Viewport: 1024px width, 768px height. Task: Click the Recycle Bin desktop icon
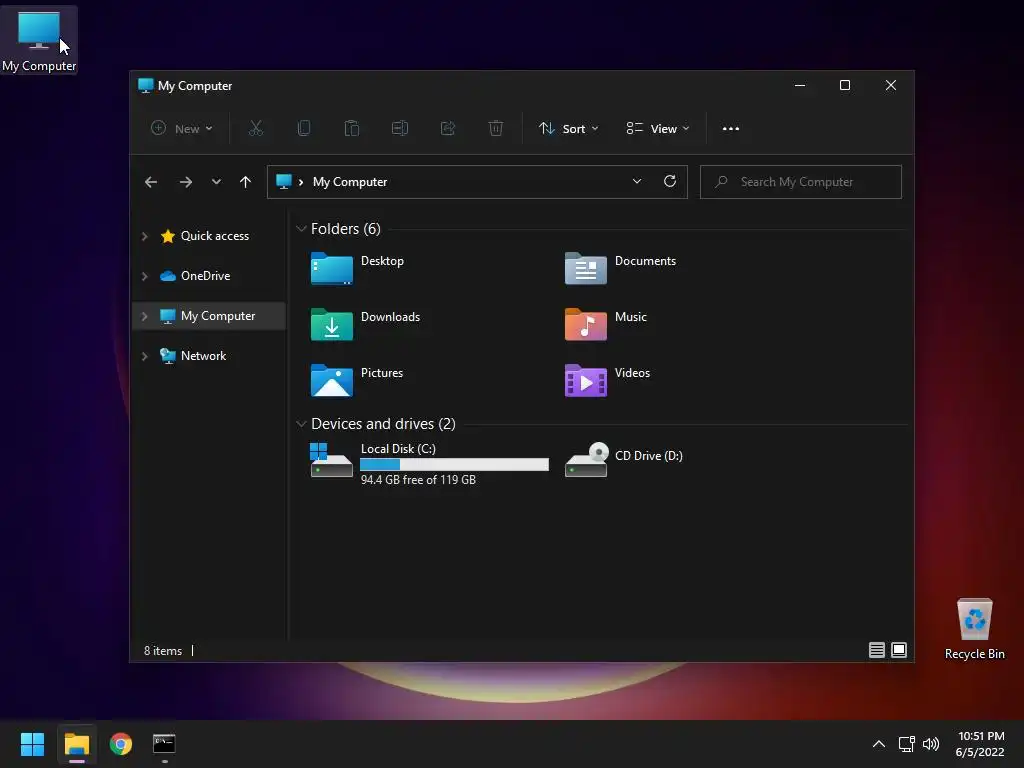(x=974, y=629)
